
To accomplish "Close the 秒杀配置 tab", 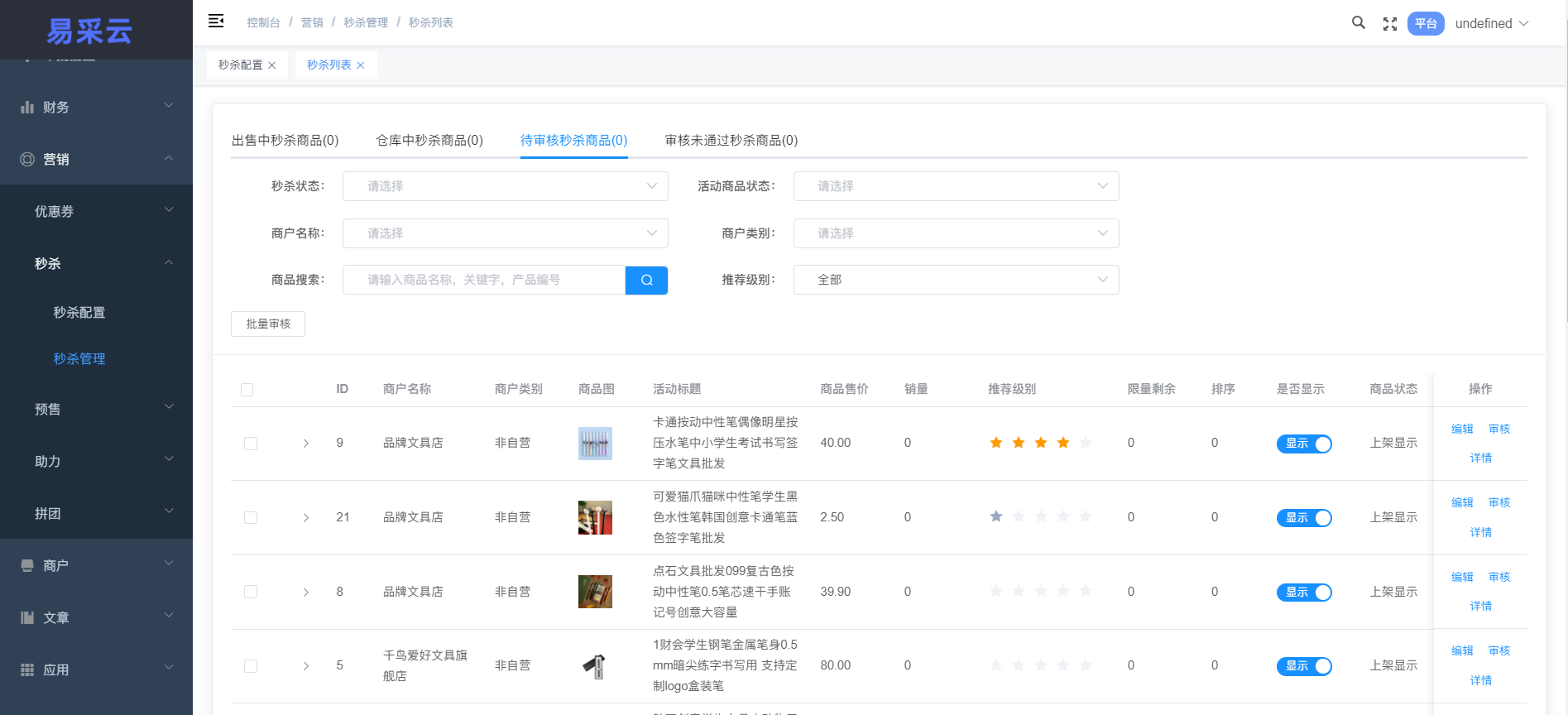I will pos(271,65).
